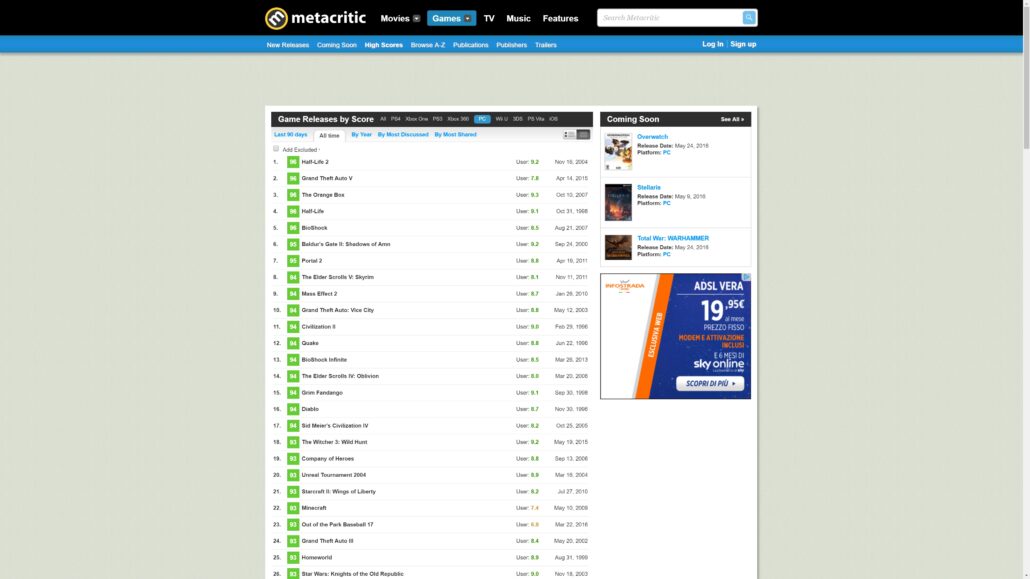Image resolution: width=1030 pixels, height=579 pixels.
Task: Open The Elder Scrolls V: Skyrim entry
Action: click(338, 277)
